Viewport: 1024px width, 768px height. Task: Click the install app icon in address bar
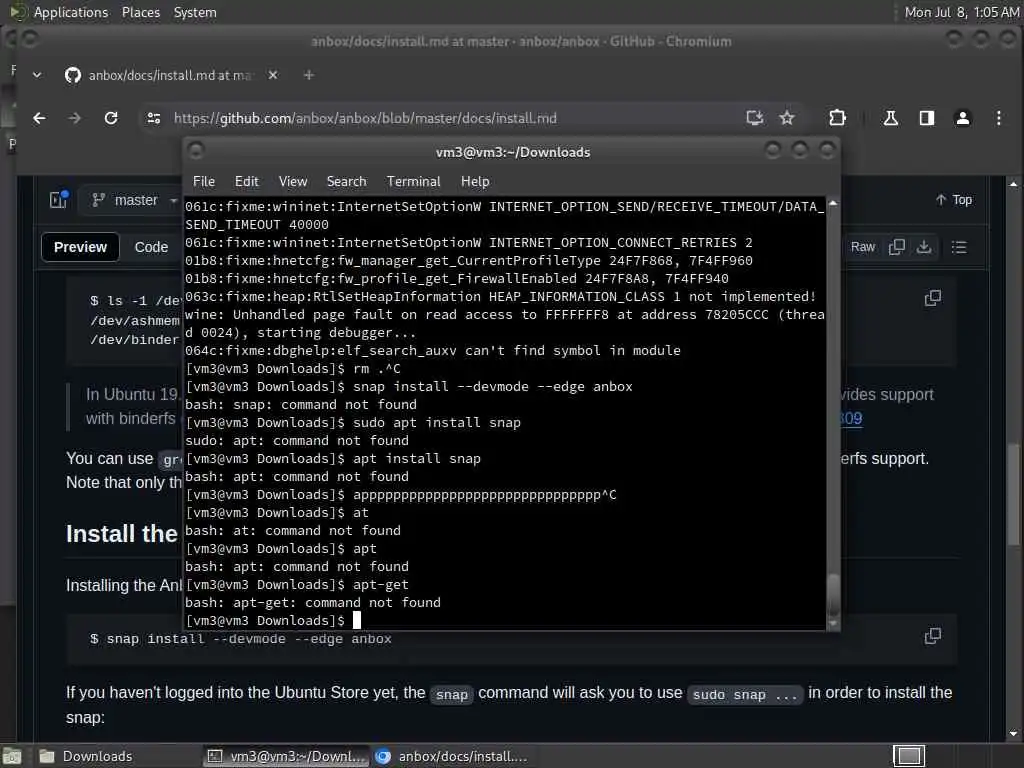click(754, 118)
